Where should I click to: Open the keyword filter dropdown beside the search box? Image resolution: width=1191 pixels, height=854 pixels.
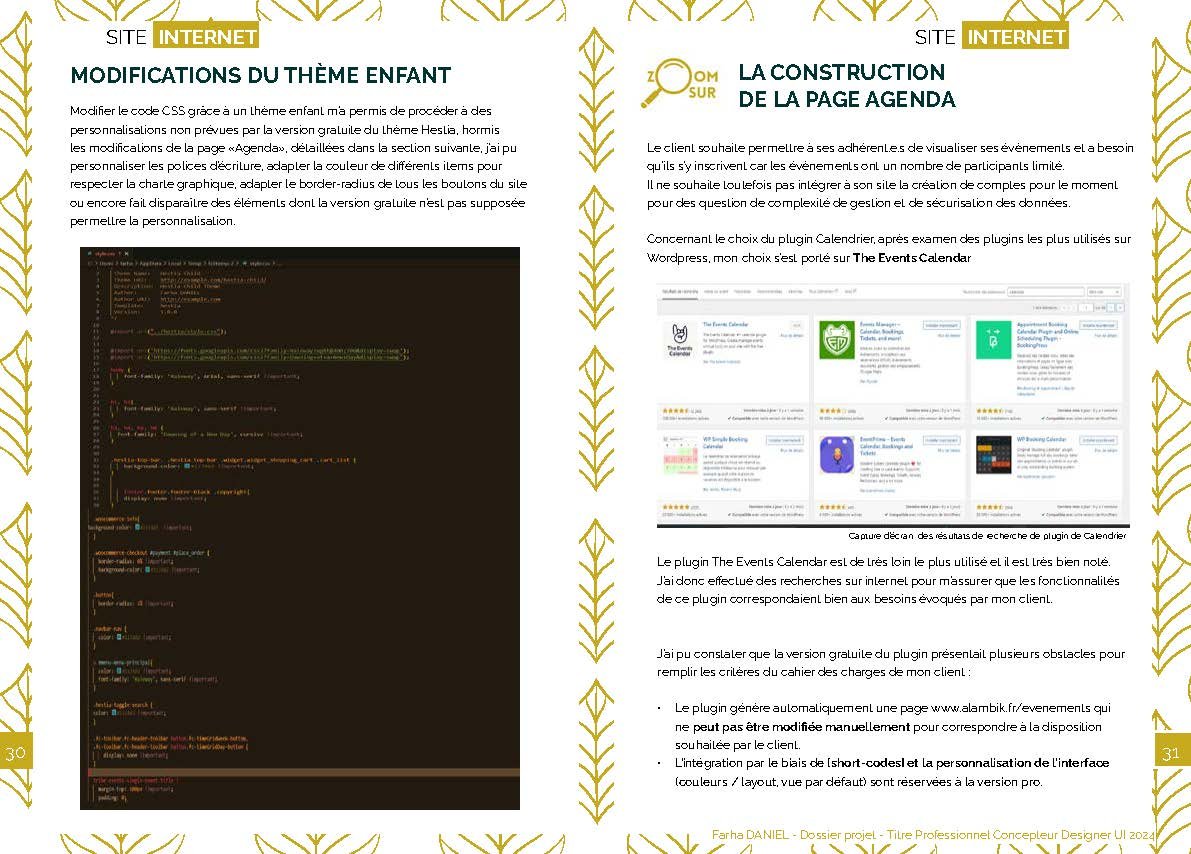point(1104,292)
